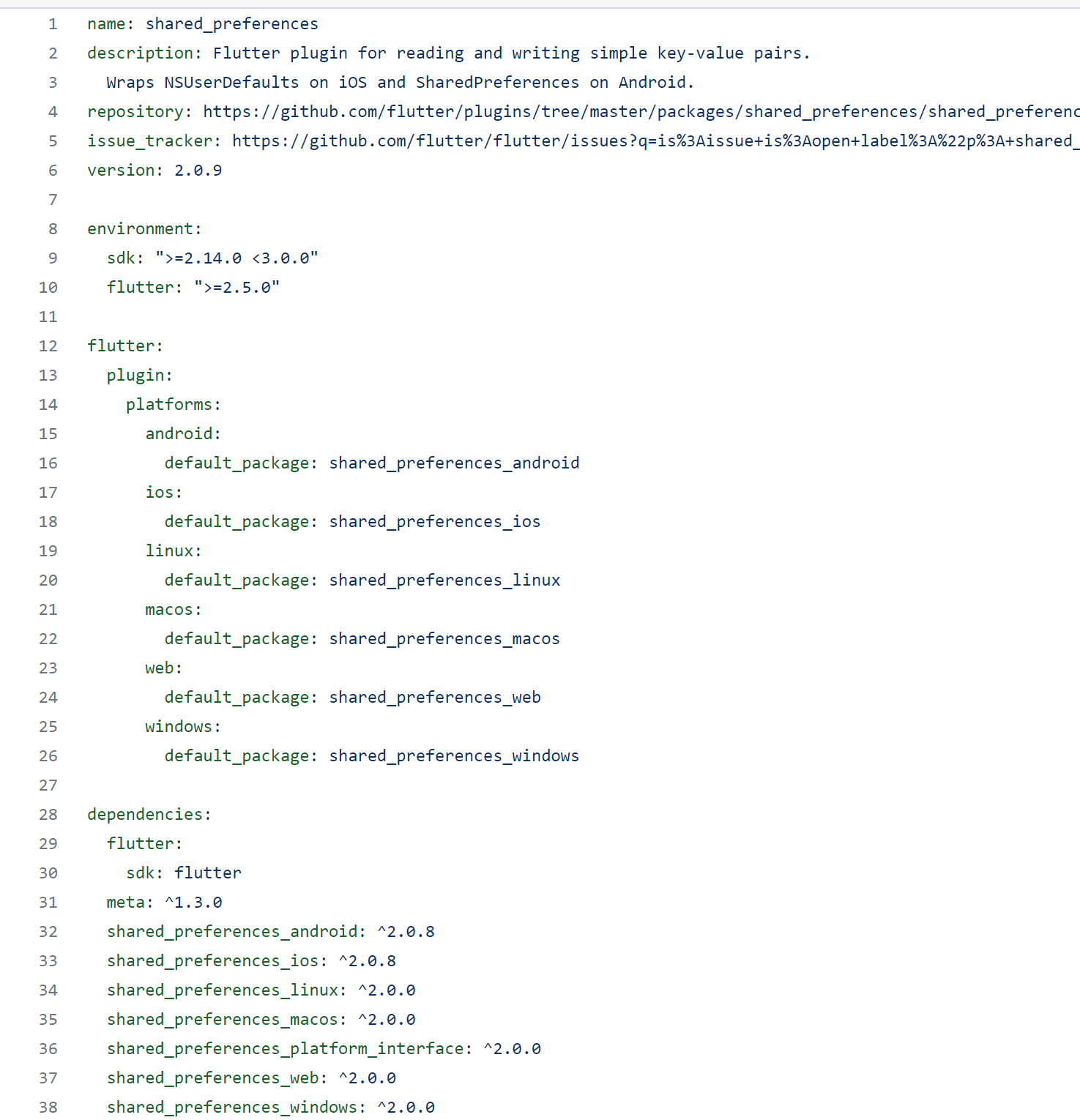The image size is (1080, 1120).
Task: Click line number 20 in the gutter
Action: pos(48,580)
